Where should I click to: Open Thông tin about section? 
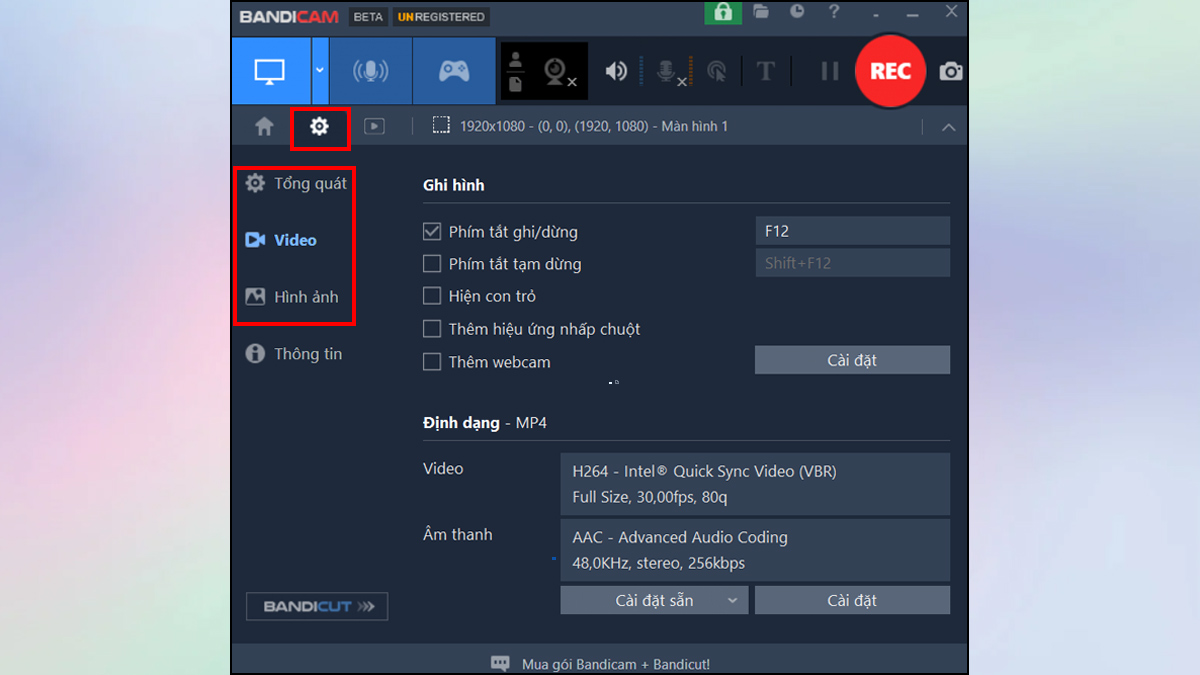(294, 354)
